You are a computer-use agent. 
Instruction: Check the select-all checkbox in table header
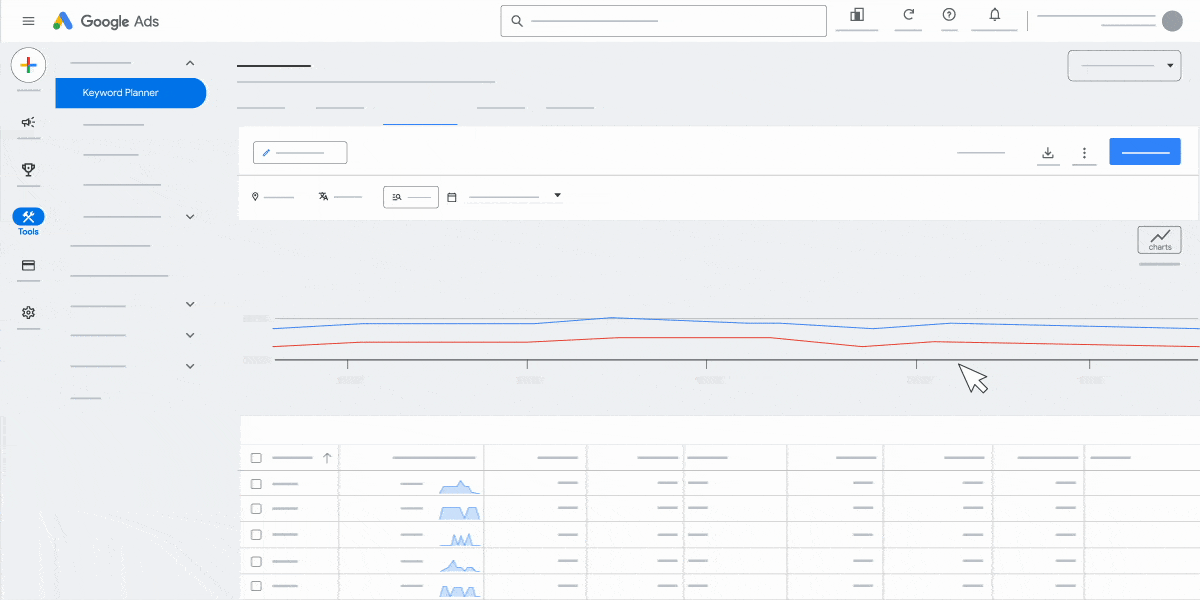pyautogui.click(x=256, y=457)
